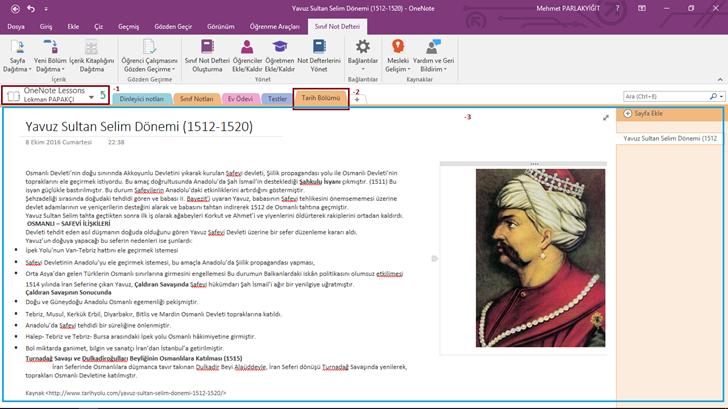
Task: Switch to the Sınıf Notları section tab
Action: coord(196,99)
